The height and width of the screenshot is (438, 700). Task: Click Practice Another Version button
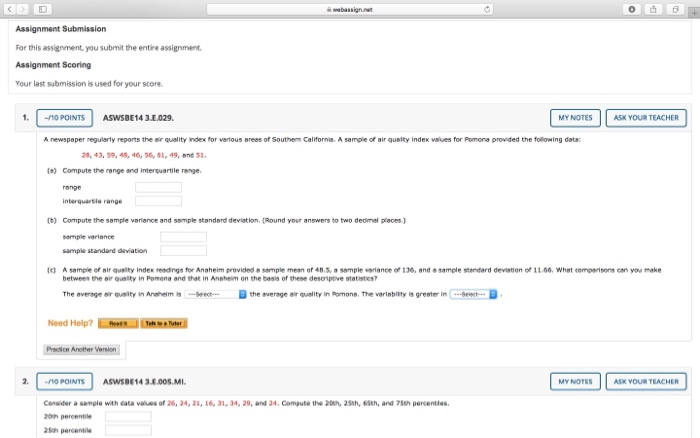coord(81,349)
